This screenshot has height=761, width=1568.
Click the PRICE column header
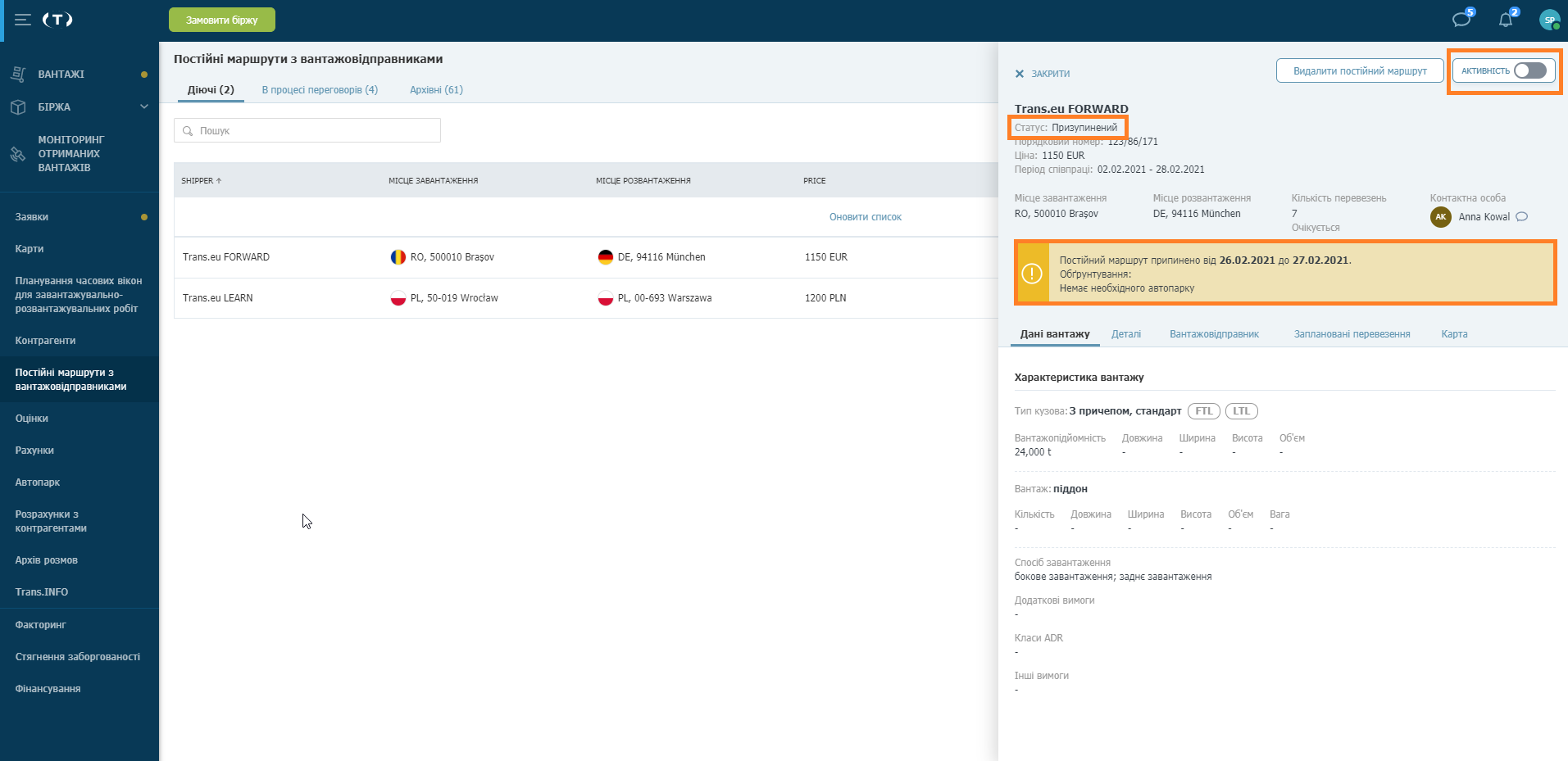(814, 180)
